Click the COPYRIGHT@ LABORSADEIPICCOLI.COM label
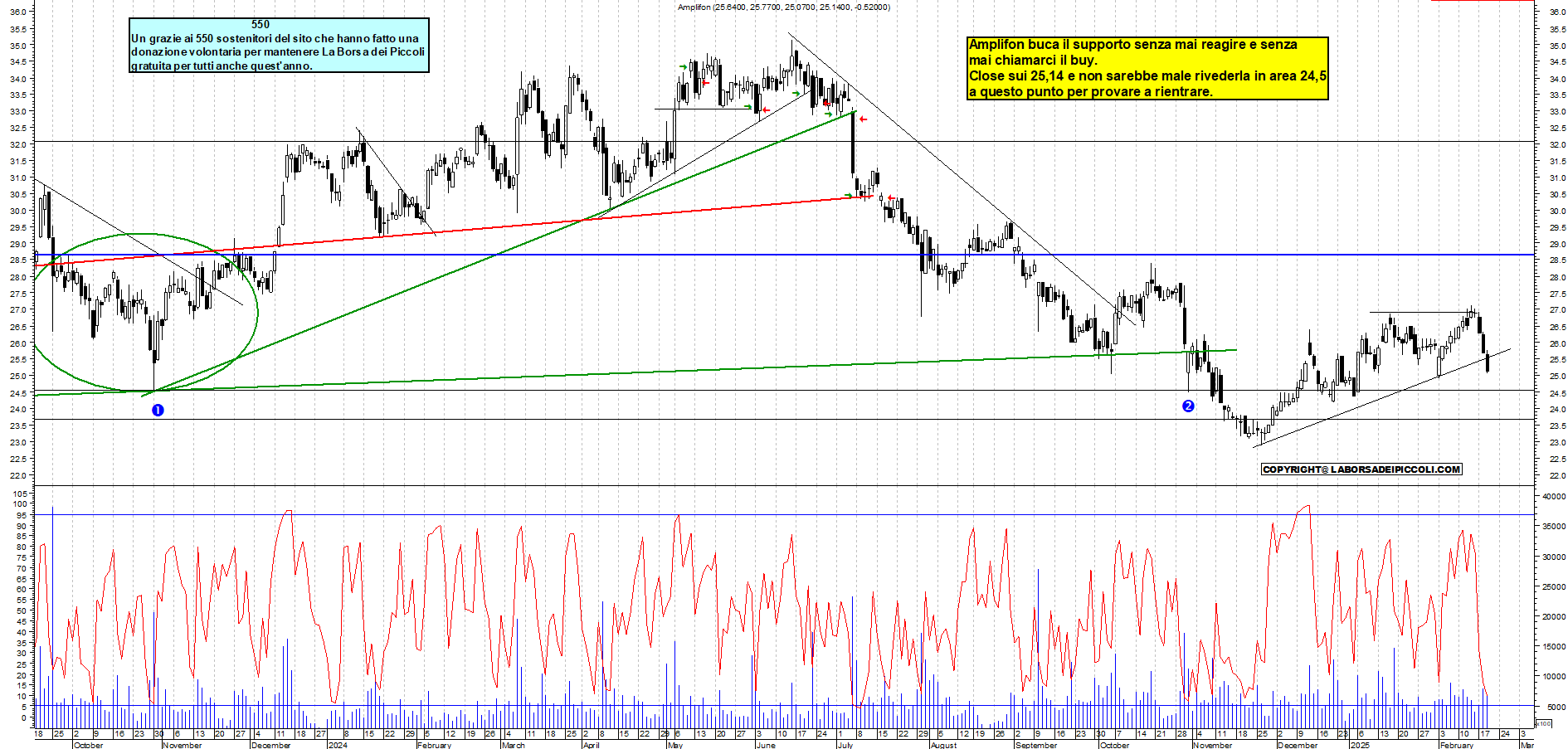Image resolution: width=1568 pixels, height=749 pixels. click(1361, 469)
